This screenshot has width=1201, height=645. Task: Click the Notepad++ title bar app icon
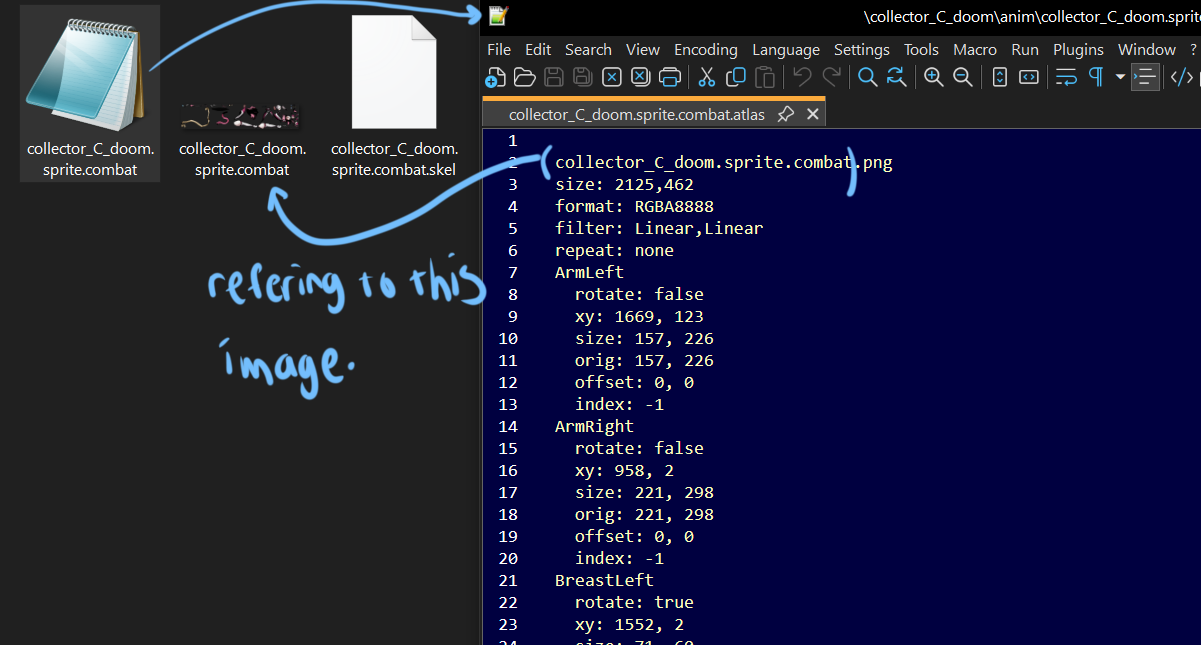coord(498,15)
